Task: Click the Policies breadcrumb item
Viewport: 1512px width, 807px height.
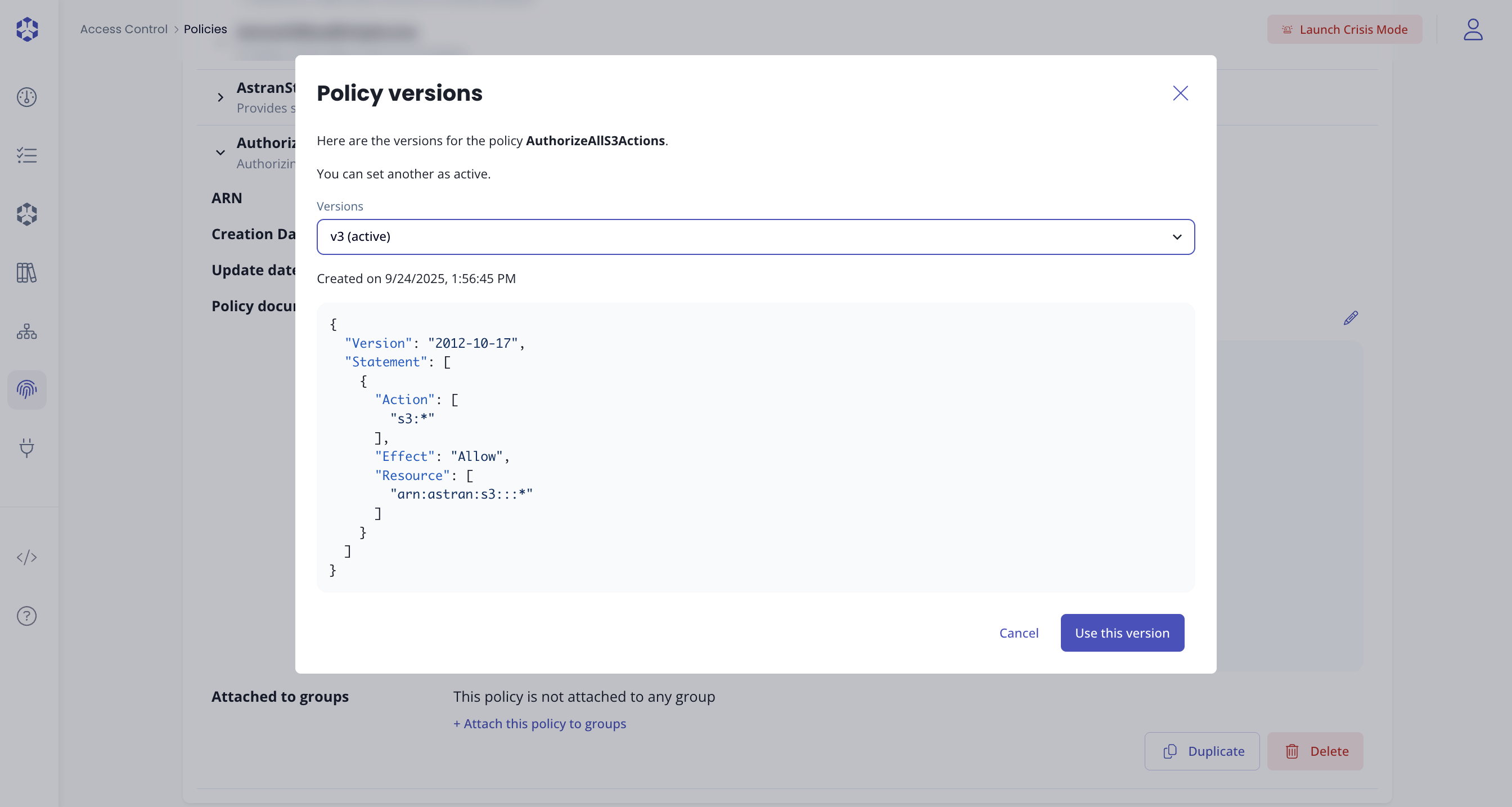Action: click(x=205, y=29)
